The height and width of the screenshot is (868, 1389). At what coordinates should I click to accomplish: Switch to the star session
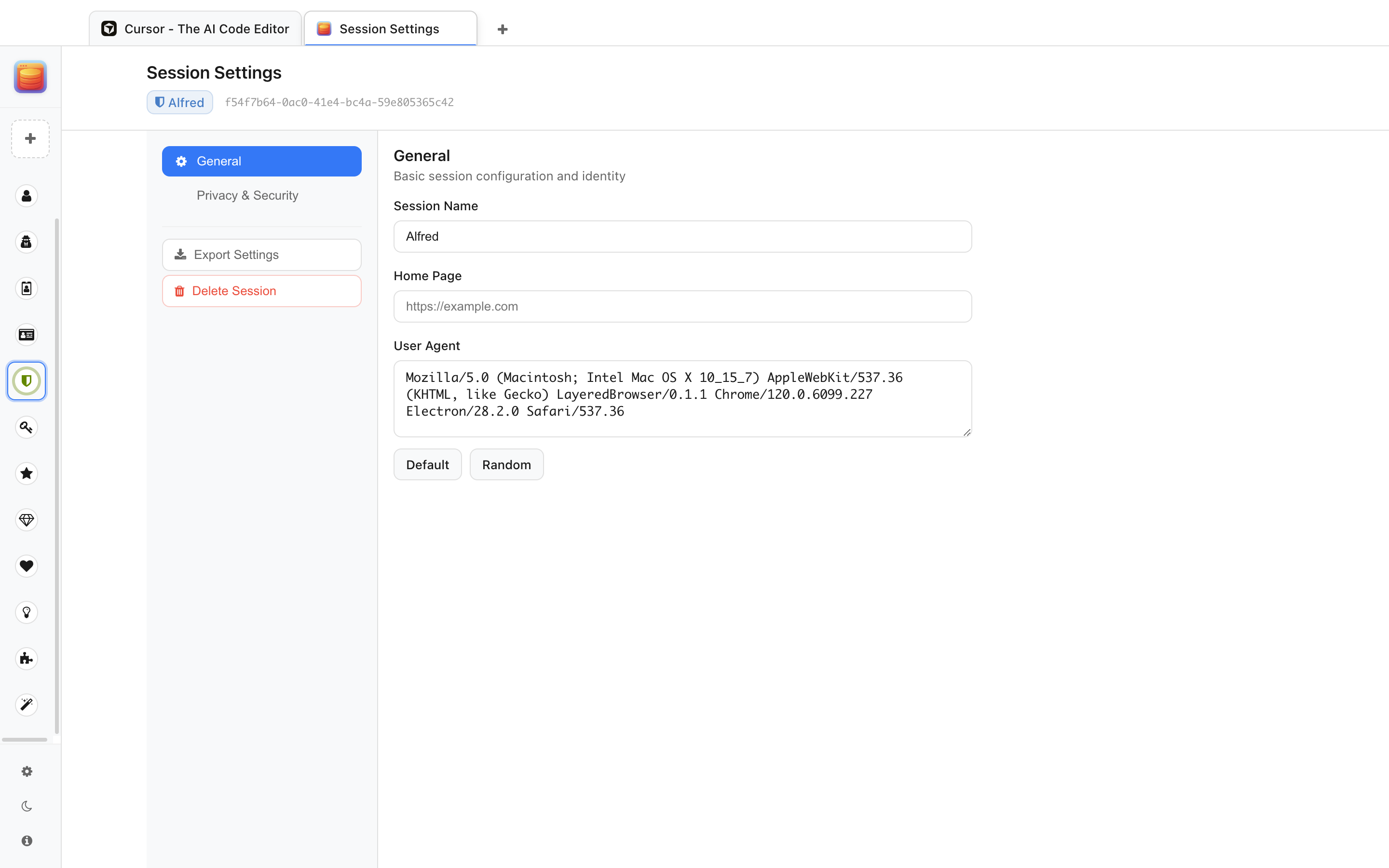pyautogui.click(x=27, y=474)
